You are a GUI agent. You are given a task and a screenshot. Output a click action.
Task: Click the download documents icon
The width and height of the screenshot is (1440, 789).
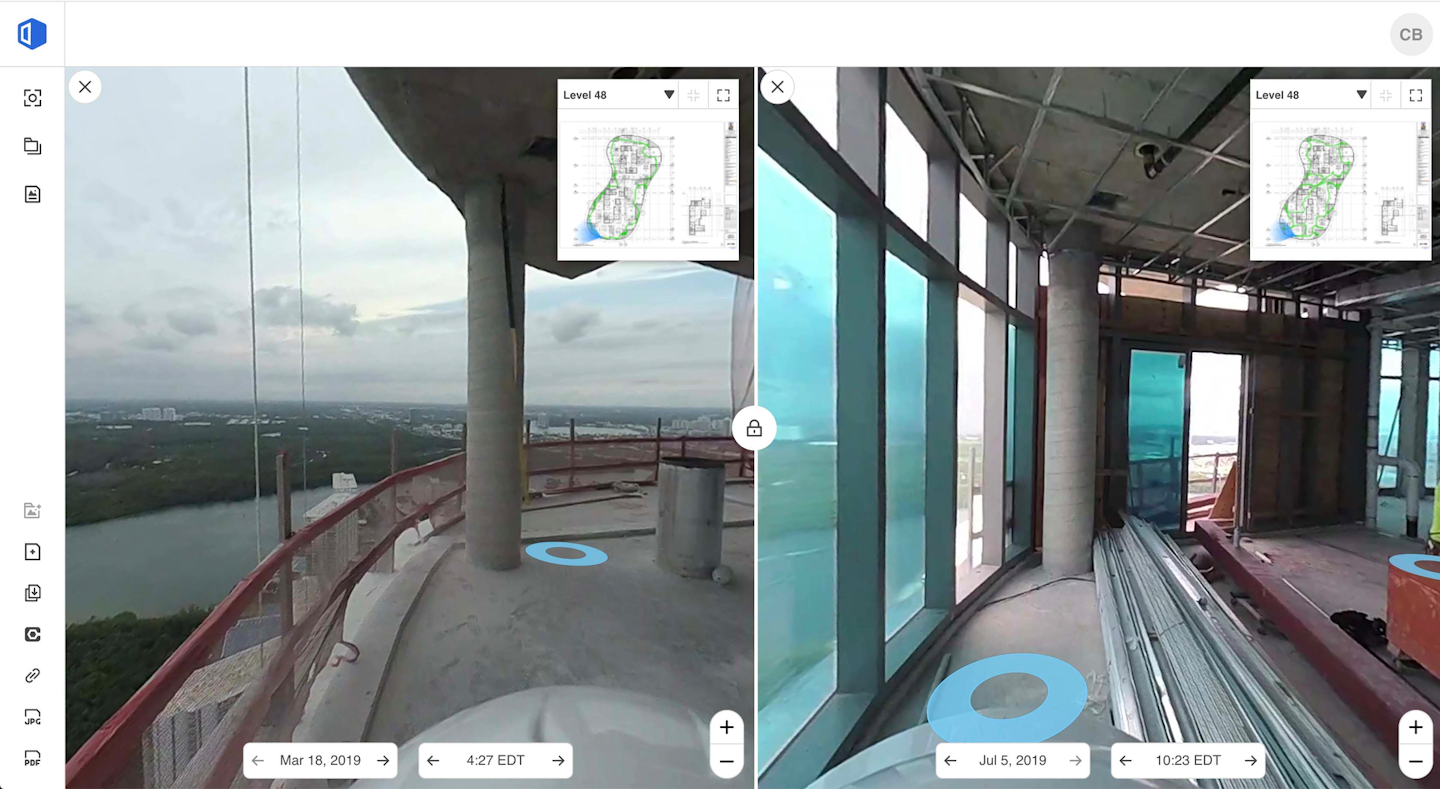click(32, 593)
